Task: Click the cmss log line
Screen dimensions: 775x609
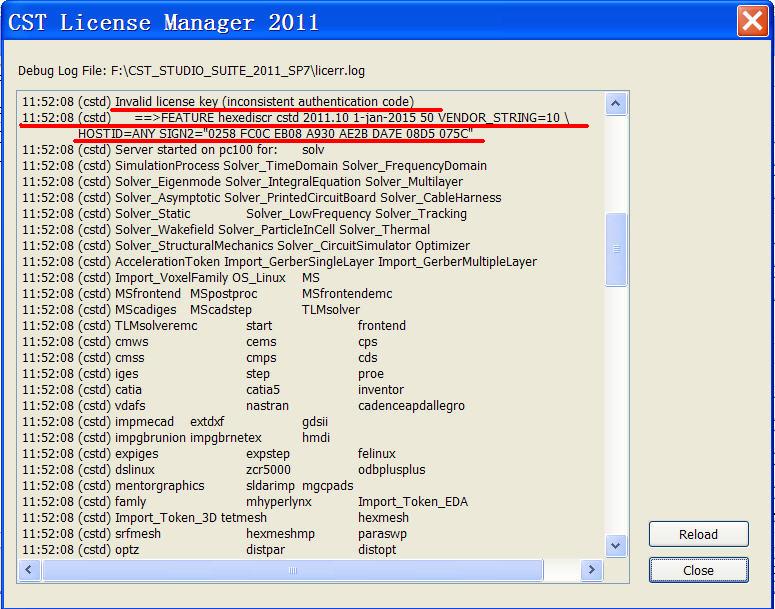Action: (x=200, y=357)
